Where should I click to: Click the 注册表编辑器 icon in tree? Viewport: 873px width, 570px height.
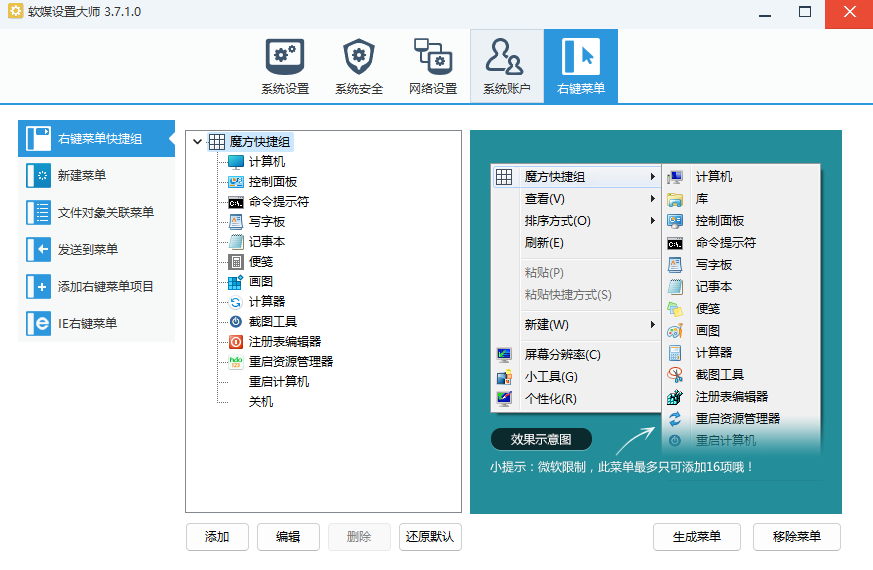(236, 342)
